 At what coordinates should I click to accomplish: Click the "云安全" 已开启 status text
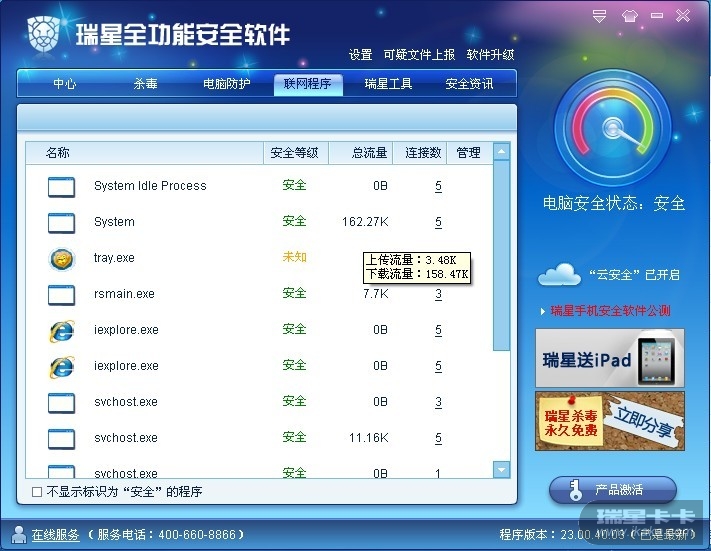coord(634,275)
